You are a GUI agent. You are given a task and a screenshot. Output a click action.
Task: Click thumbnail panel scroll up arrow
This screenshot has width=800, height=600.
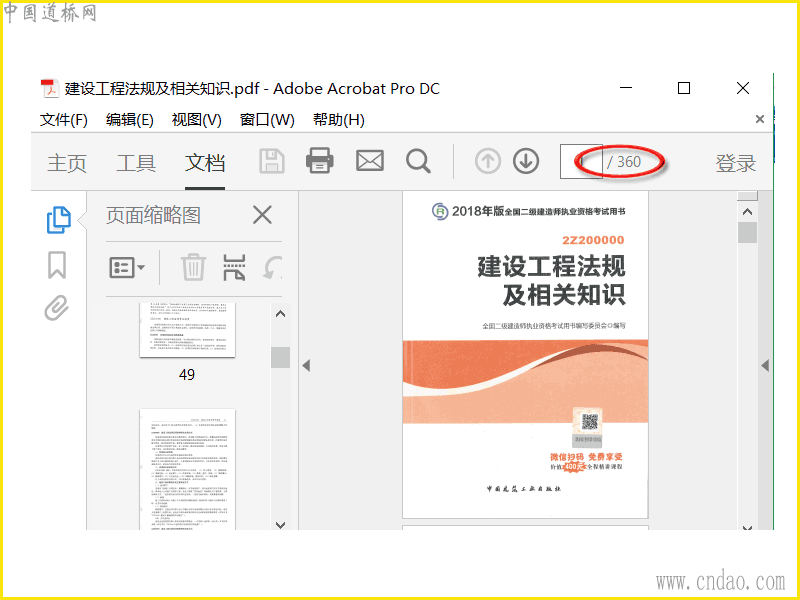(280, 314)
